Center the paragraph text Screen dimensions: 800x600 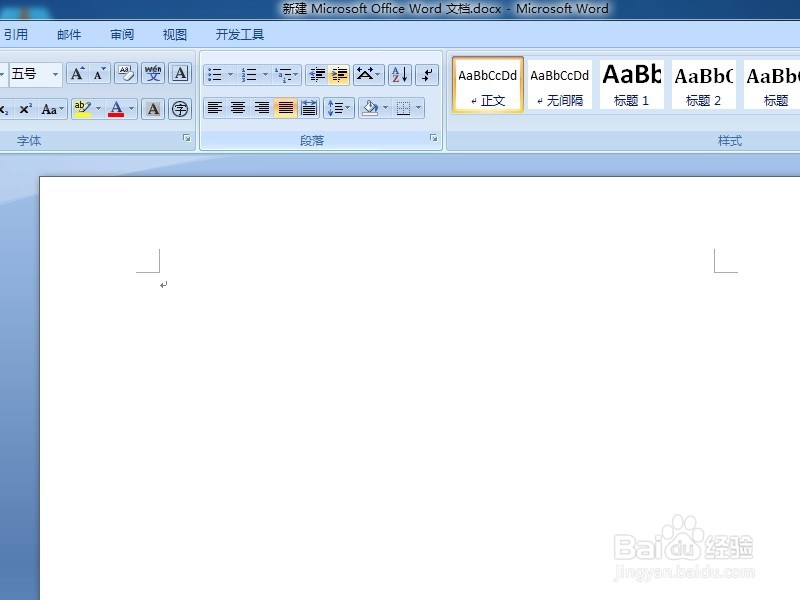[x=238, y=108]
